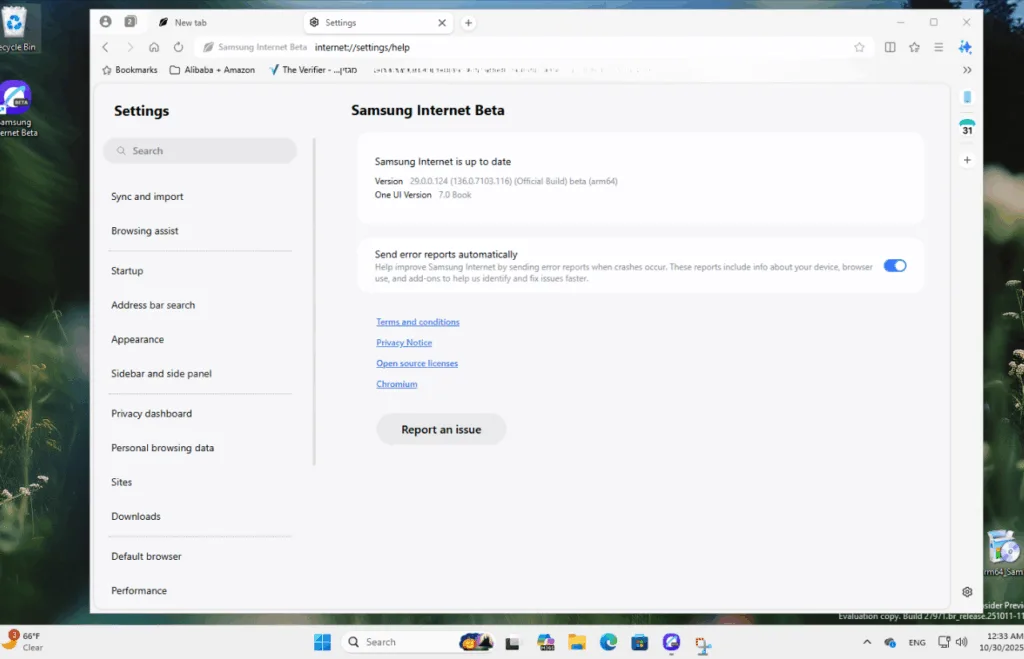Image resolution: width=1024 pixels, height=659 pixels.
Task: Open Browsing assist settings
Action: point(144,231)
